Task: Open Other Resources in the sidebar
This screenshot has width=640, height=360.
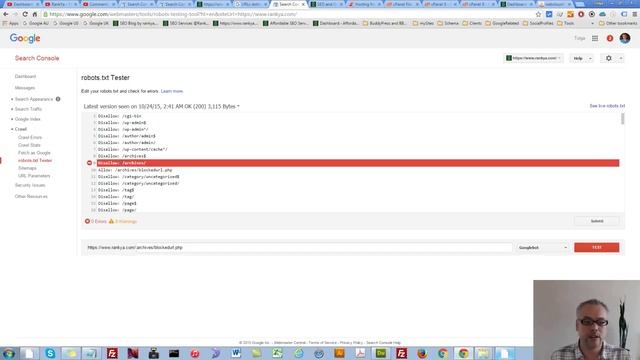Action: [x=31, y=196]
